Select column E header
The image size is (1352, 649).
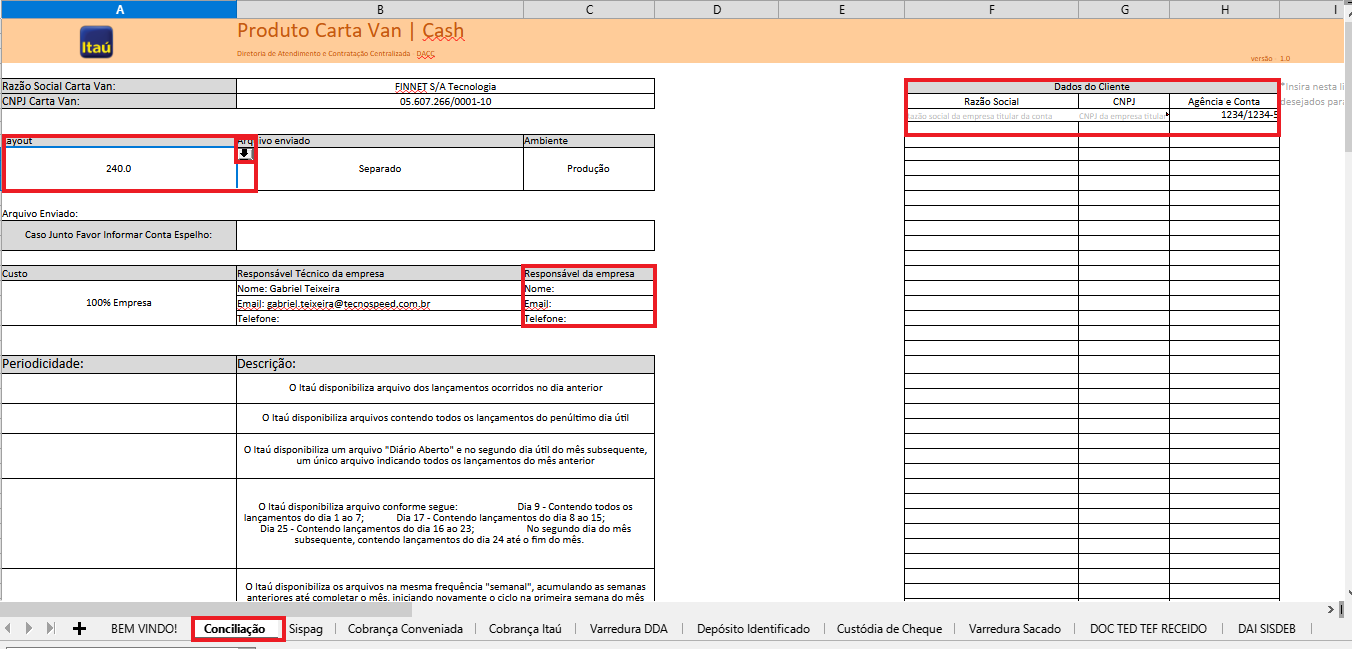coord(841,9)
